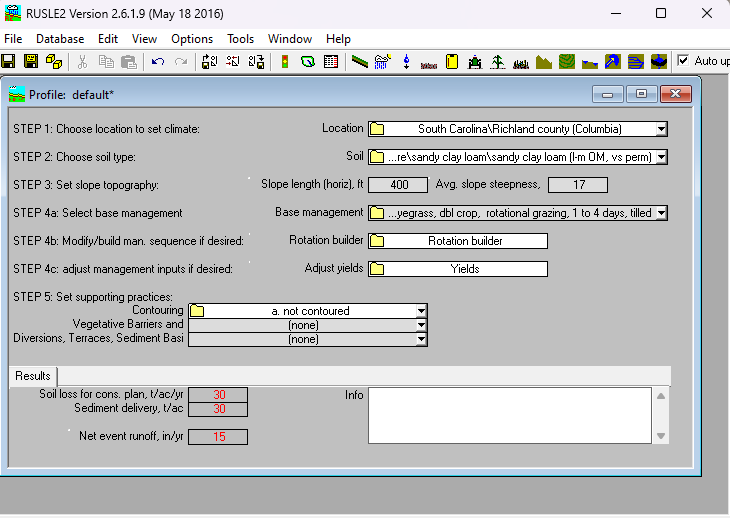This screenshot has width=730, height=518.
Task: Open the rain cloud climate icon
Action: pyautogui.click(x=382, y=61)
